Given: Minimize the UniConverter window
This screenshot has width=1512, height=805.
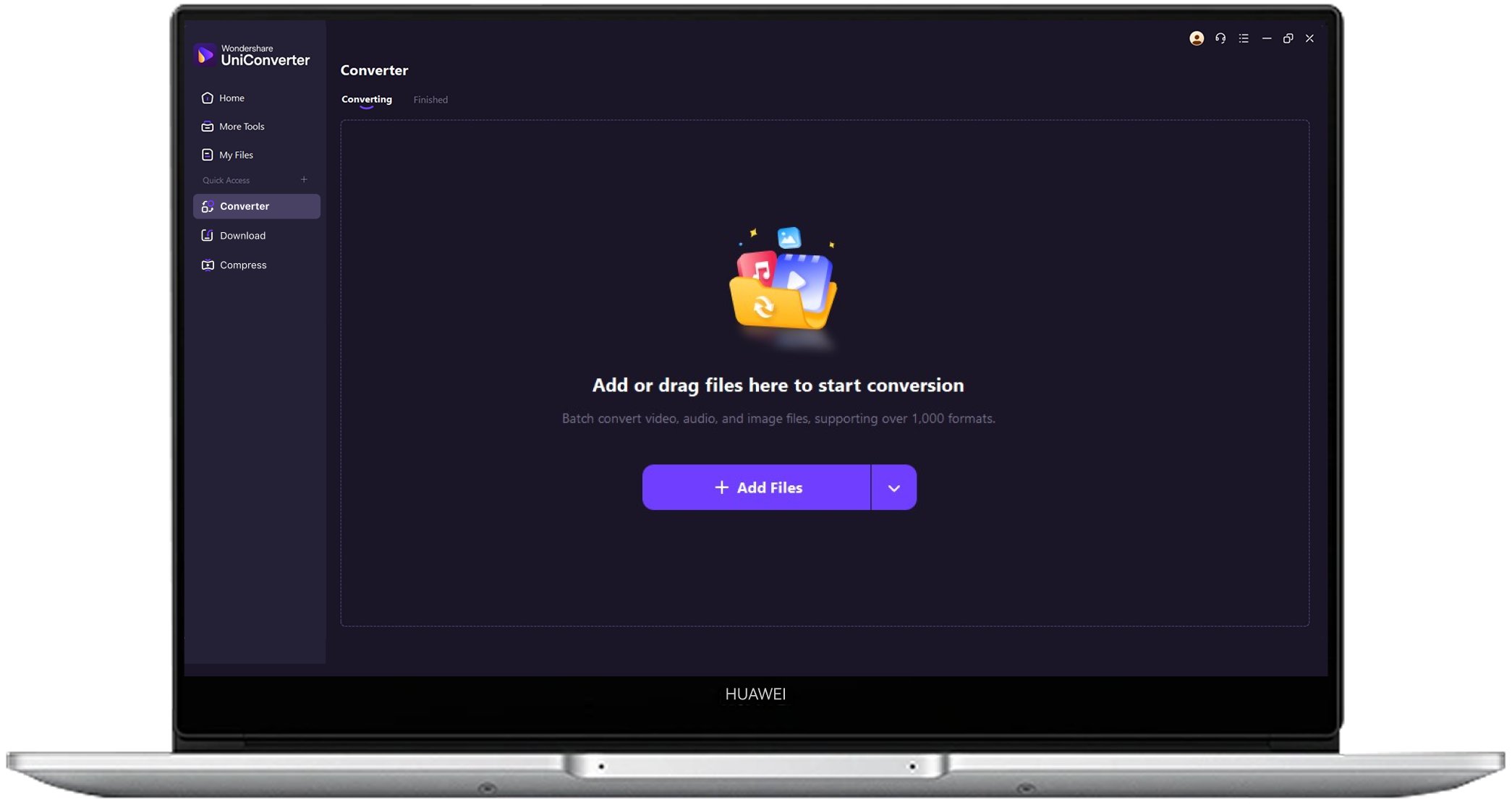Looking at the screenshot, I should tap(1266, 38).
